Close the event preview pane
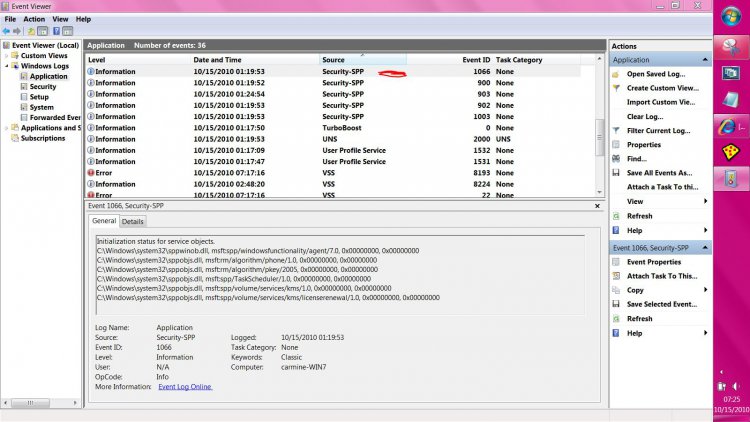750x422 pixels. tap(597, 206)
